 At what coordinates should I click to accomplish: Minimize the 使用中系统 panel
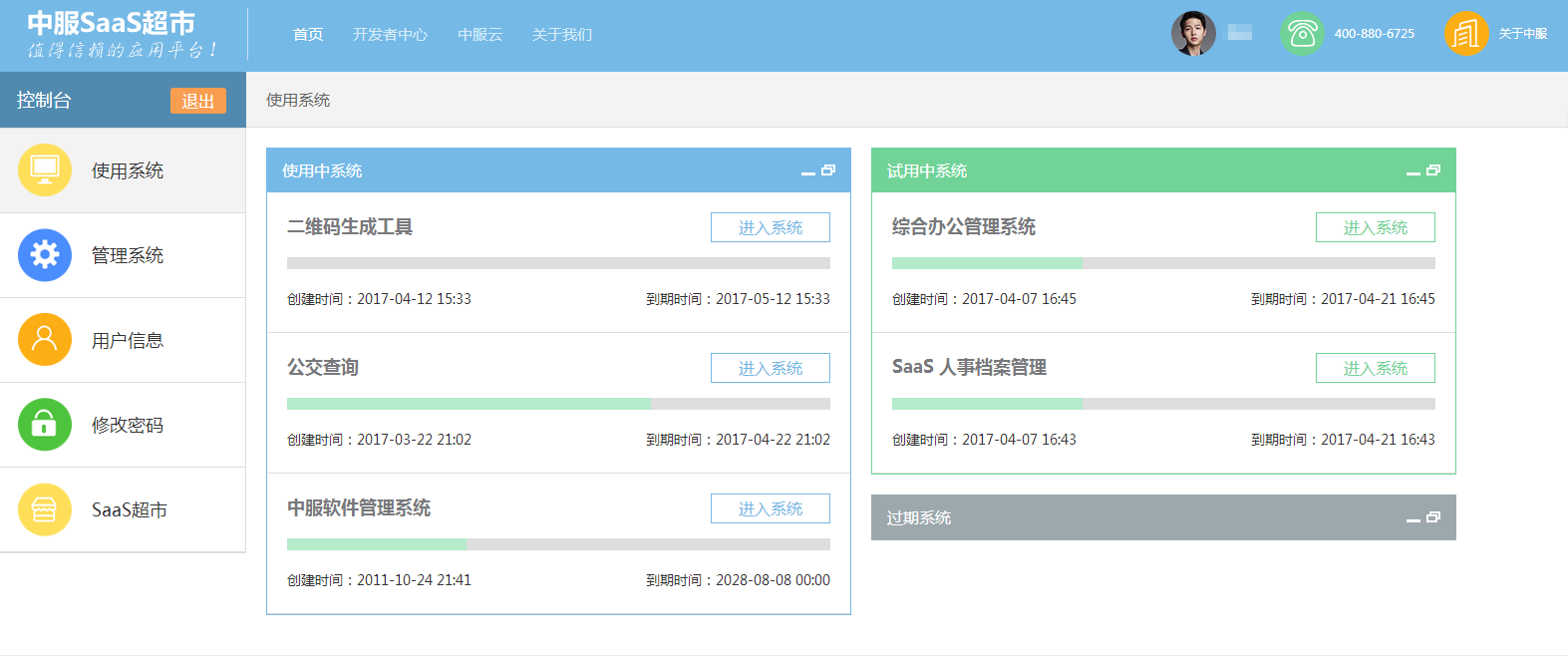808,171
